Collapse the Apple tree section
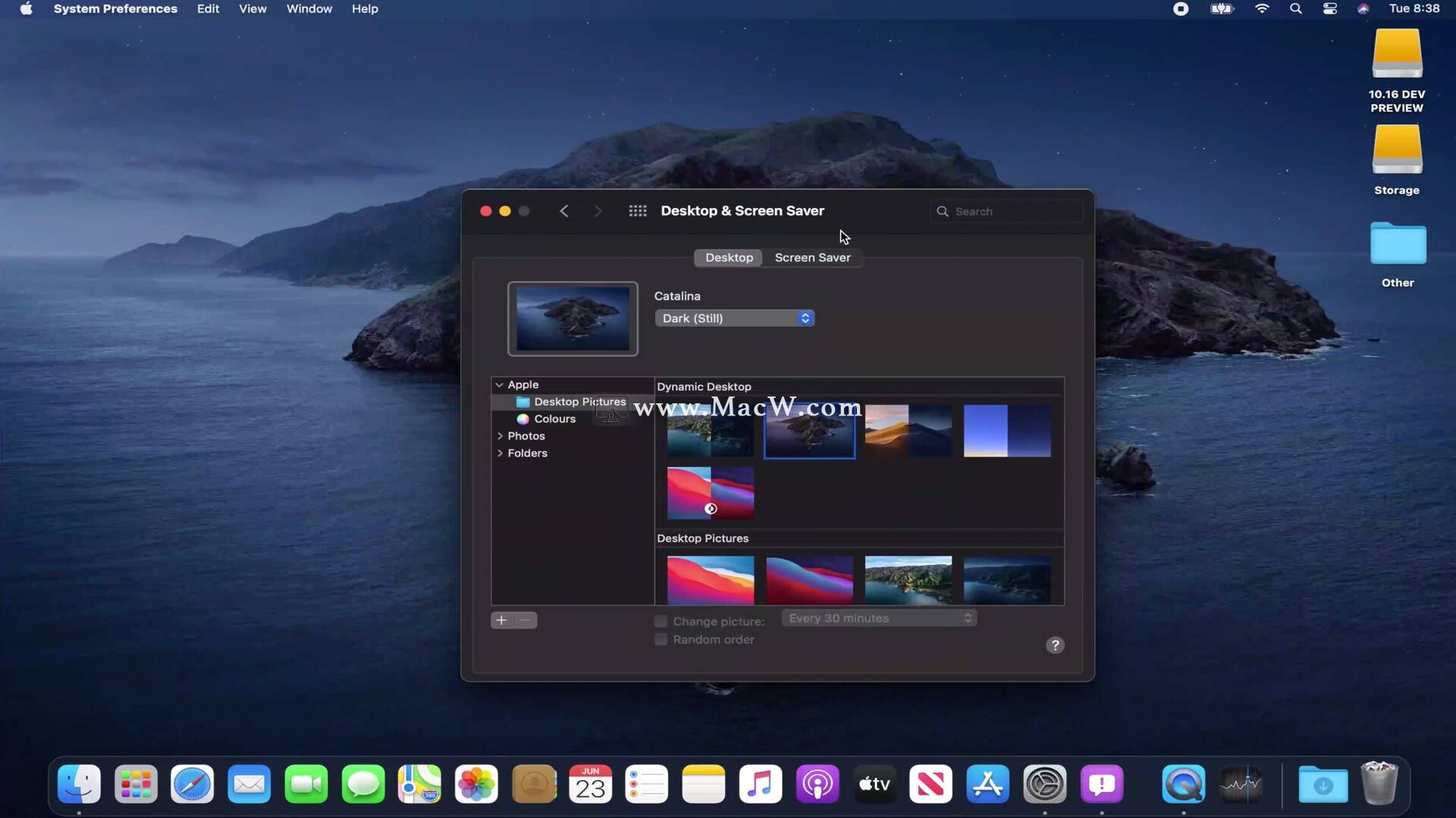 point(499,385)
